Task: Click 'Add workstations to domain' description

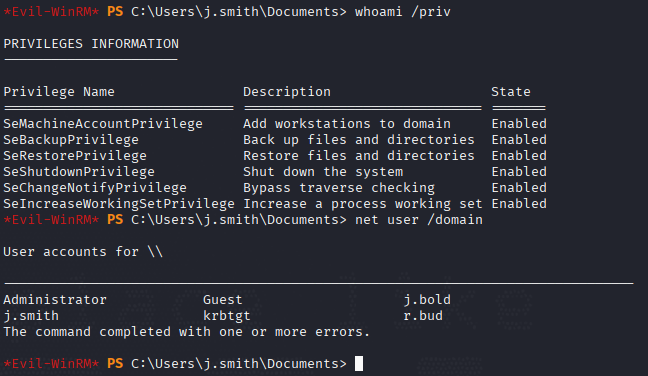Action: pyautogui.click(x=347, y=124)
